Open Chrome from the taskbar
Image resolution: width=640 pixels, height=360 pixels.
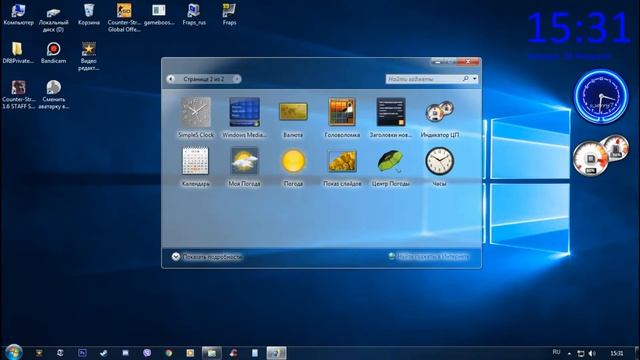pos(169,353)
